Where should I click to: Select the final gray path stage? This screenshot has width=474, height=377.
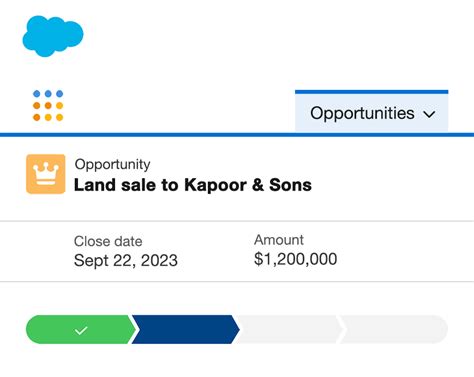pos(394,329)
